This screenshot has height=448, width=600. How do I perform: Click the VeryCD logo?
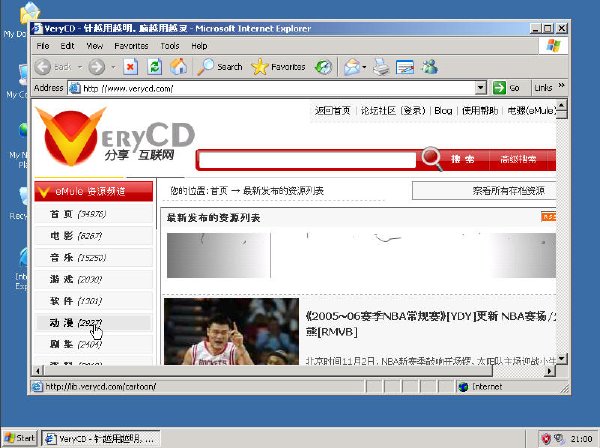[x=115, y=137]
